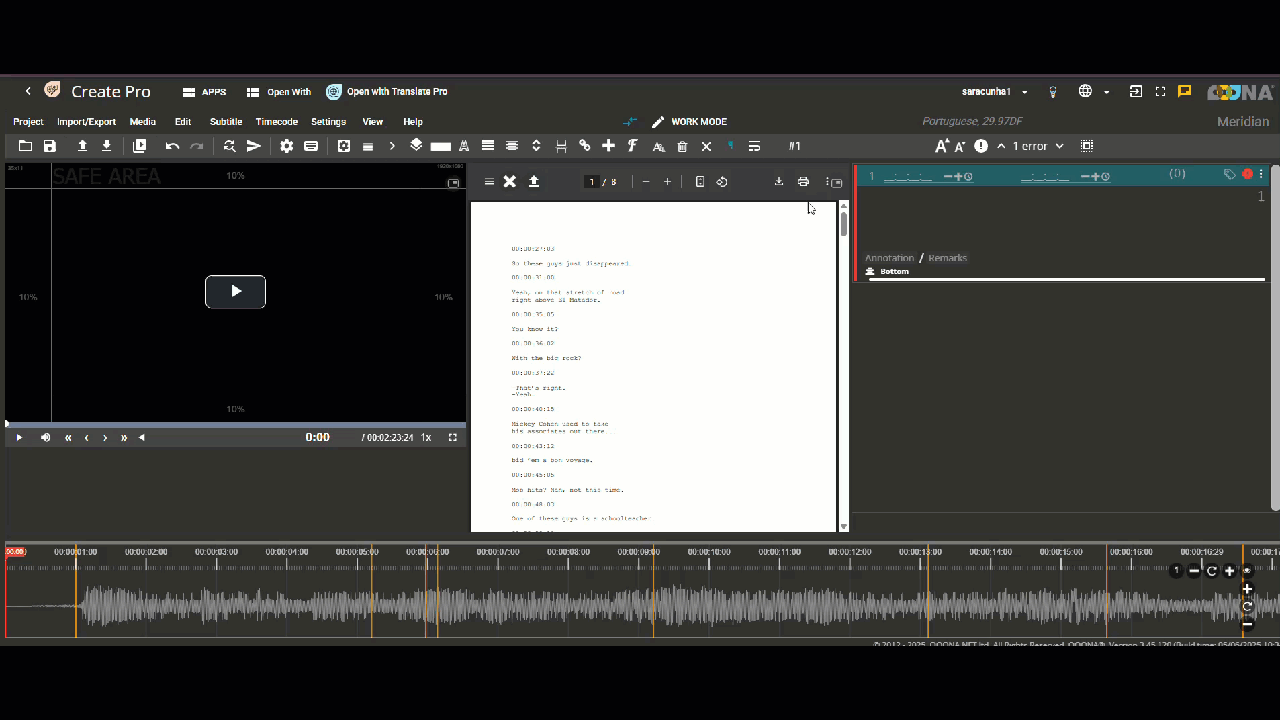The image size is (1280, 720).
Task: Click the save project floppy disk icon
Action: pos(50,146)
